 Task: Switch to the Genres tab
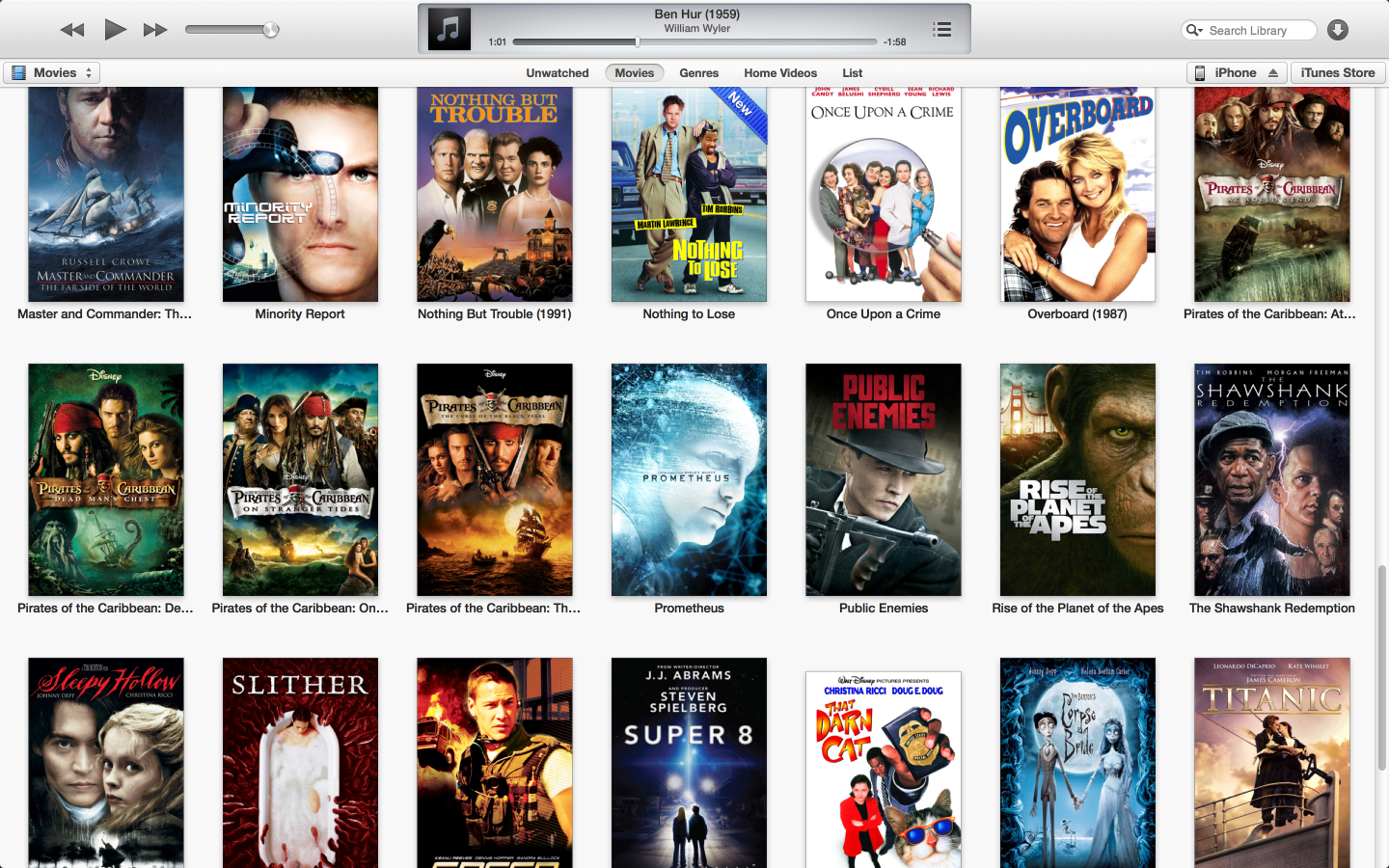[x=699, y=73]
